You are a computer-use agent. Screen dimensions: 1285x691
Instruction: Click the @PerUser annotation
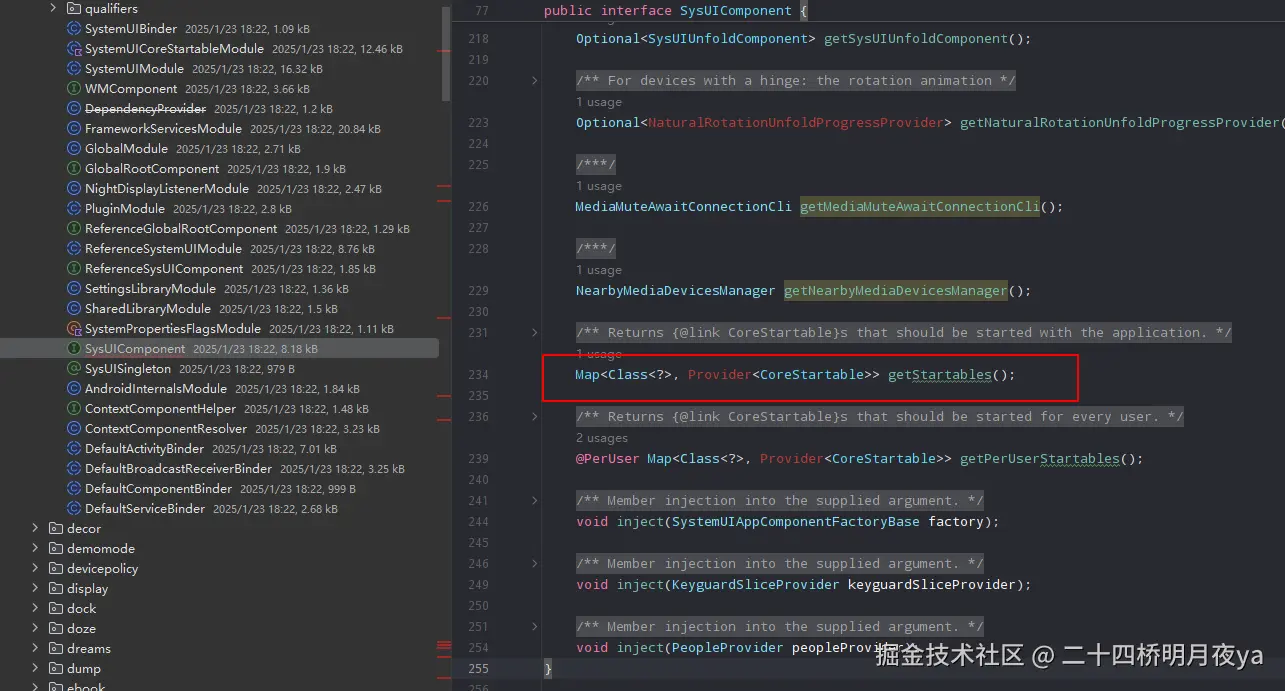607,459
